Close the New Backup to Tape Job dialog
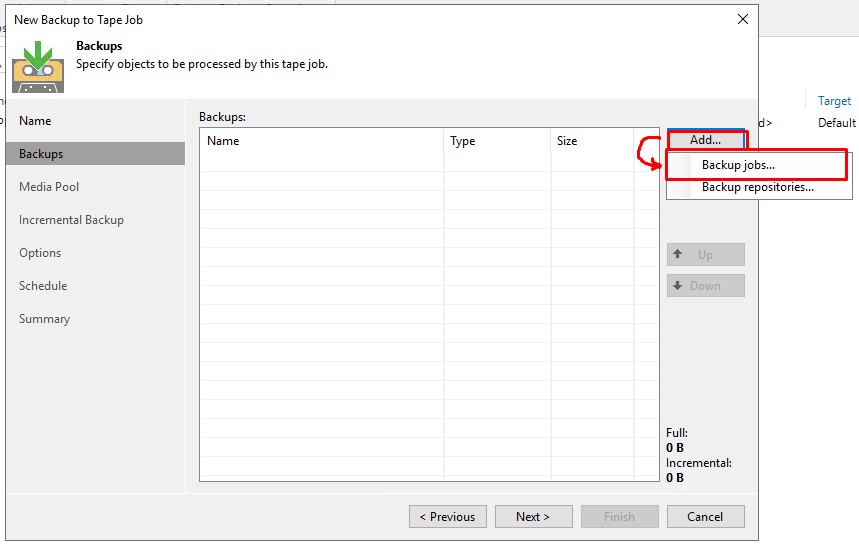The image size is (859, 556). point(743,19)
